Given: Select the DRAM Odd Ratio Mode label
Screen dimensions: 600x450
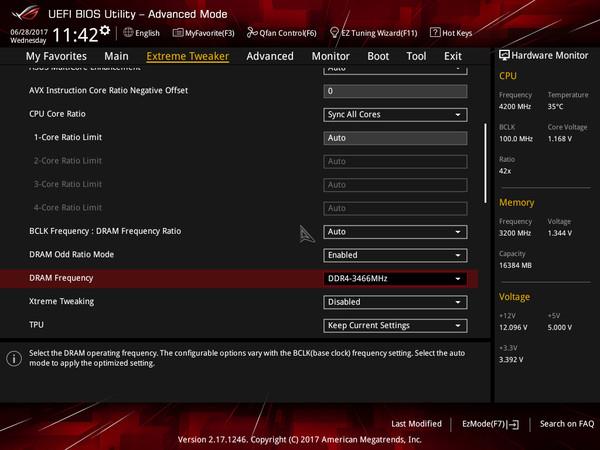Looking at the screenshot, I should (72, 254).
